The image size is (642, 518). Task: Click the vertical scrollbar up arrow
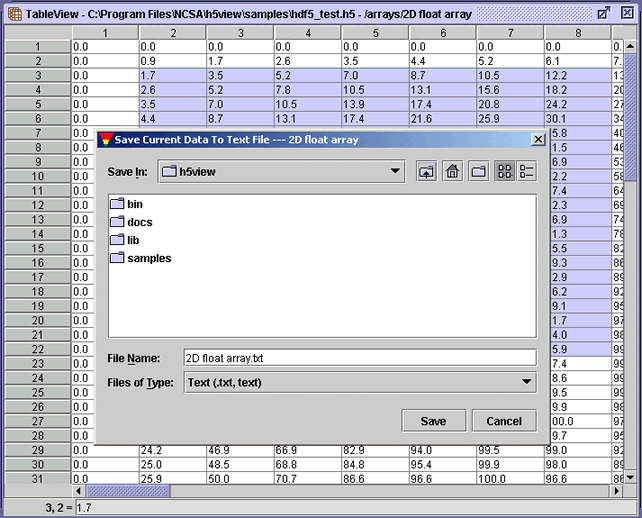[x=630, y=47]
